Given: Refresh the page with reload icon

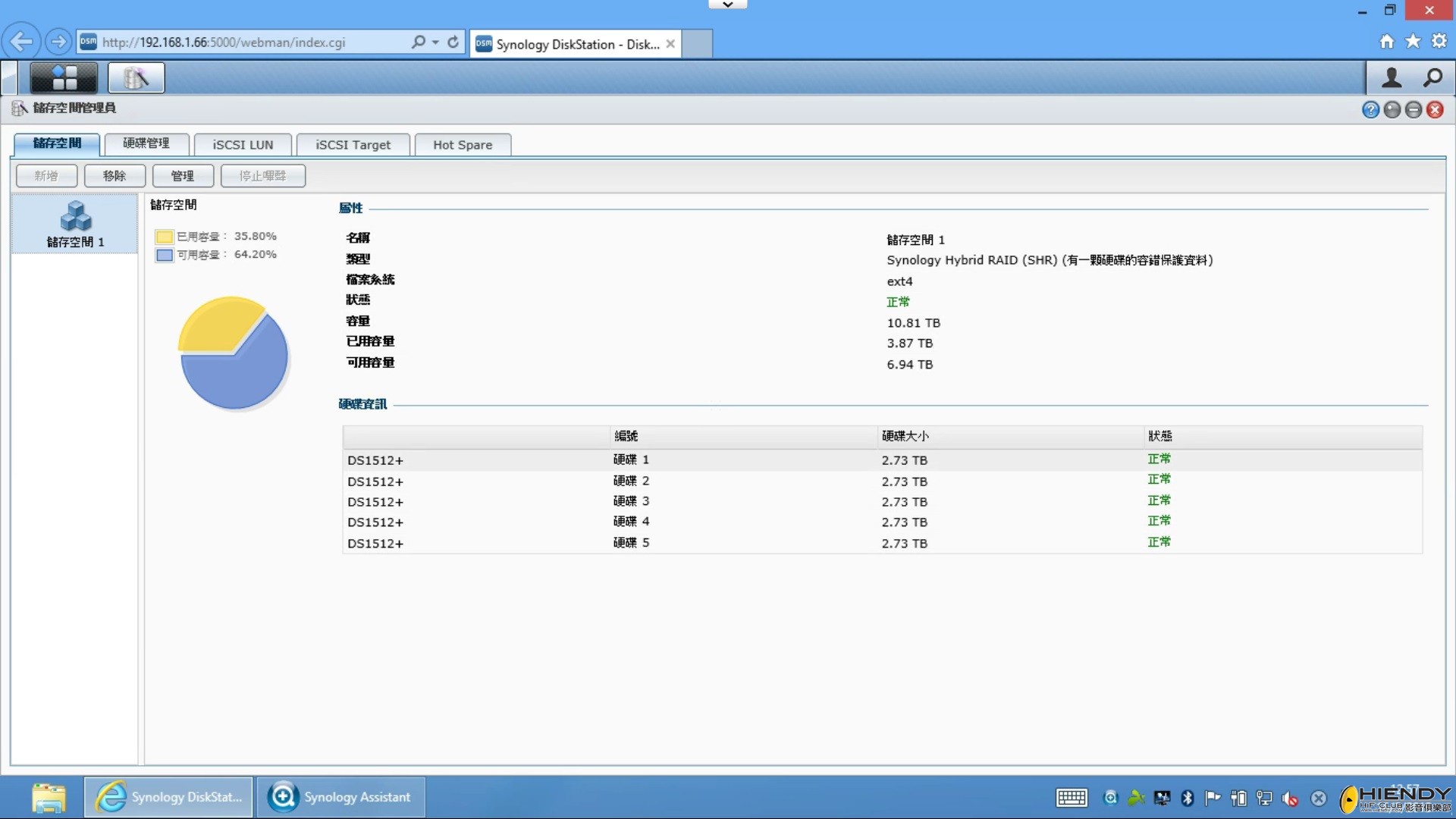Looking at the screenshot, I should [x=453, y=42].
